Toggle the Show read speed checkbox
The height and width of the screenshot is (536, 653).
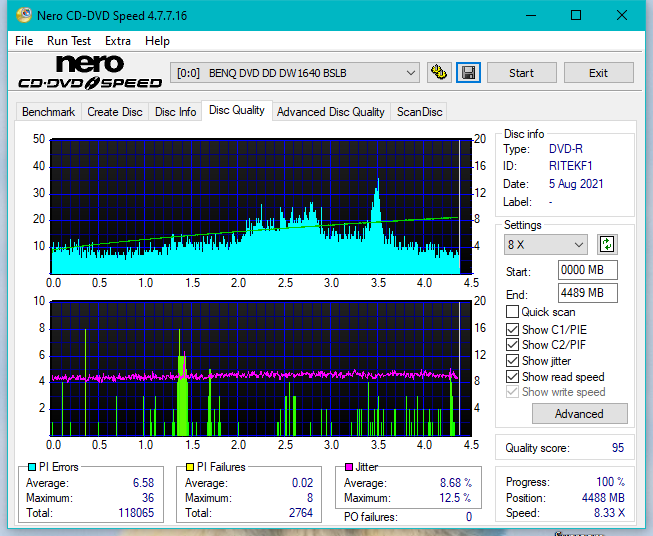pyautogui.click(x=512, y=376)
